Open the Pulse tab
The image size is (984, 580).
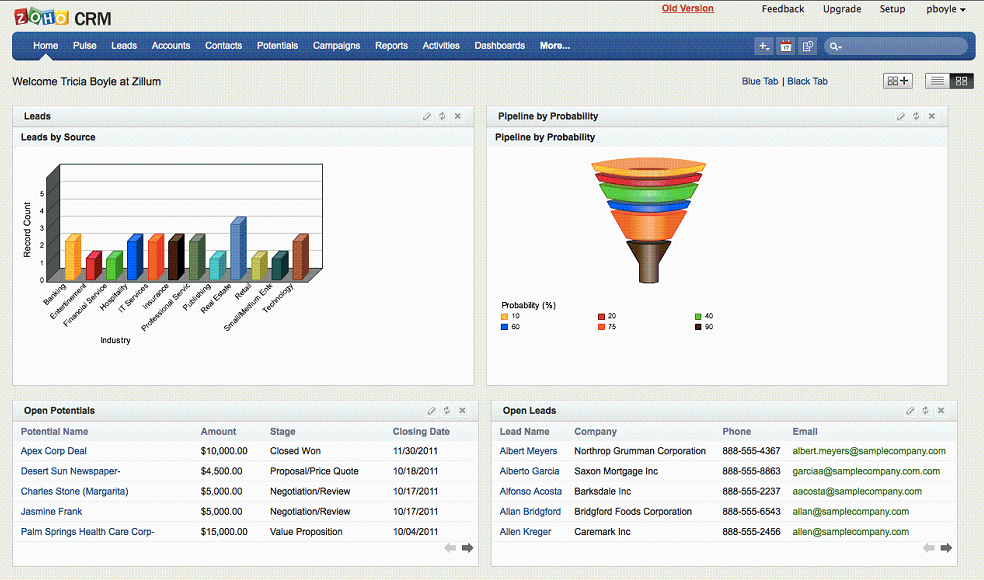coord(85,46)
